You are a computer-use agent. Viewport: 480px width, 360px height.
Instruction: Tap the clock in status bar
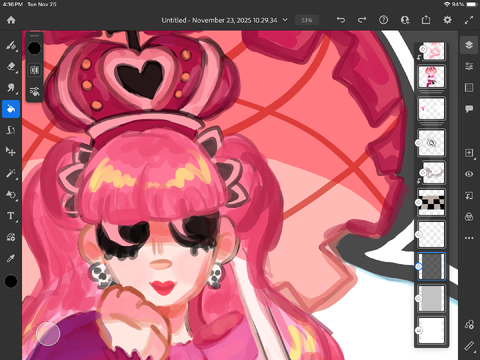click(12, 4)
